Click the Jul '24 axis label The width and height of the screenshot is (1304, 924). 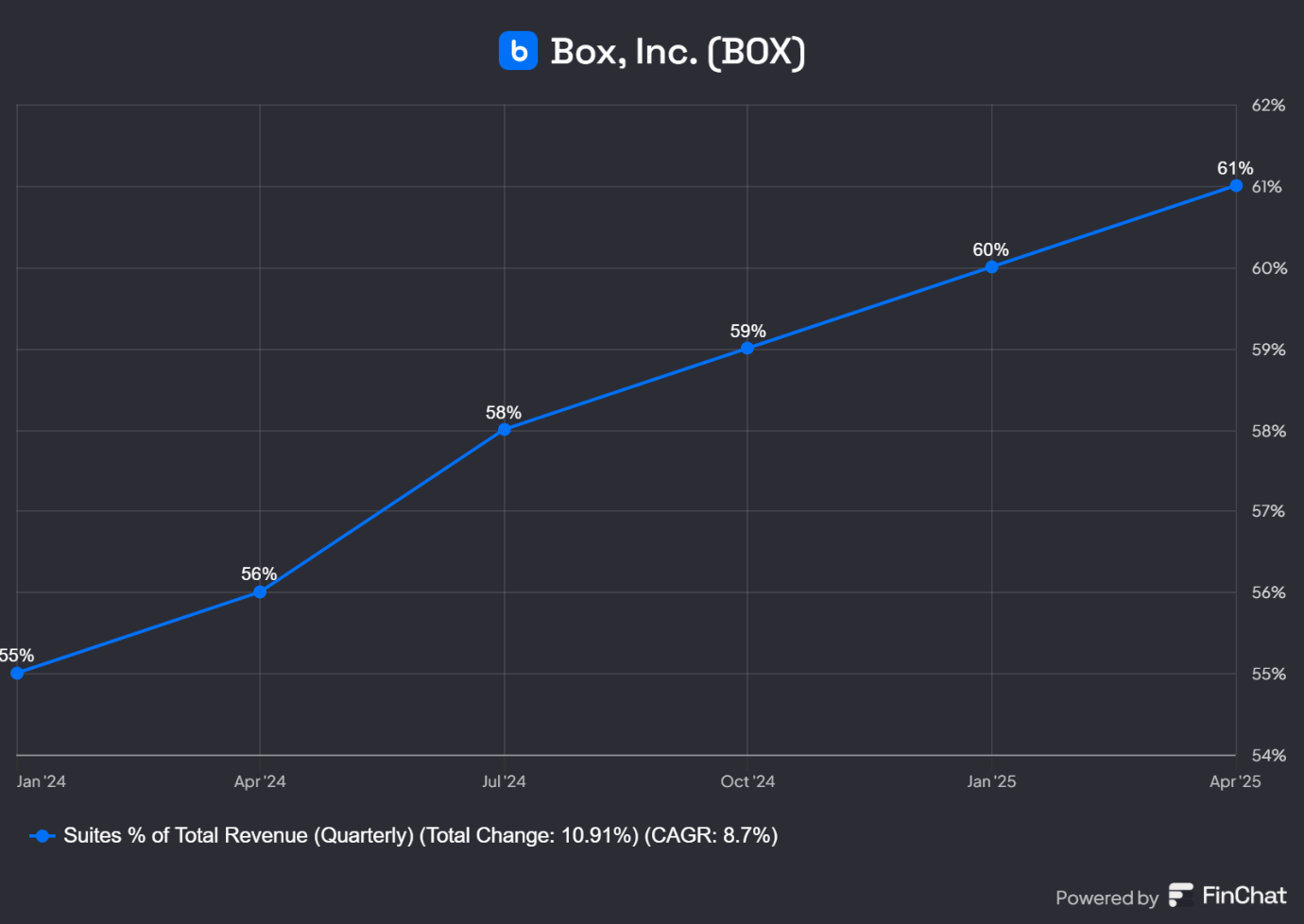pyautogui.click(x=504, y=781)
